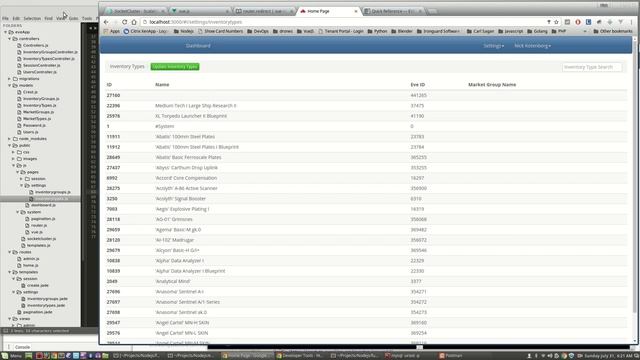Go back with the browser back arrow
The image size is (640, 360).
click(x=106, y=22)
